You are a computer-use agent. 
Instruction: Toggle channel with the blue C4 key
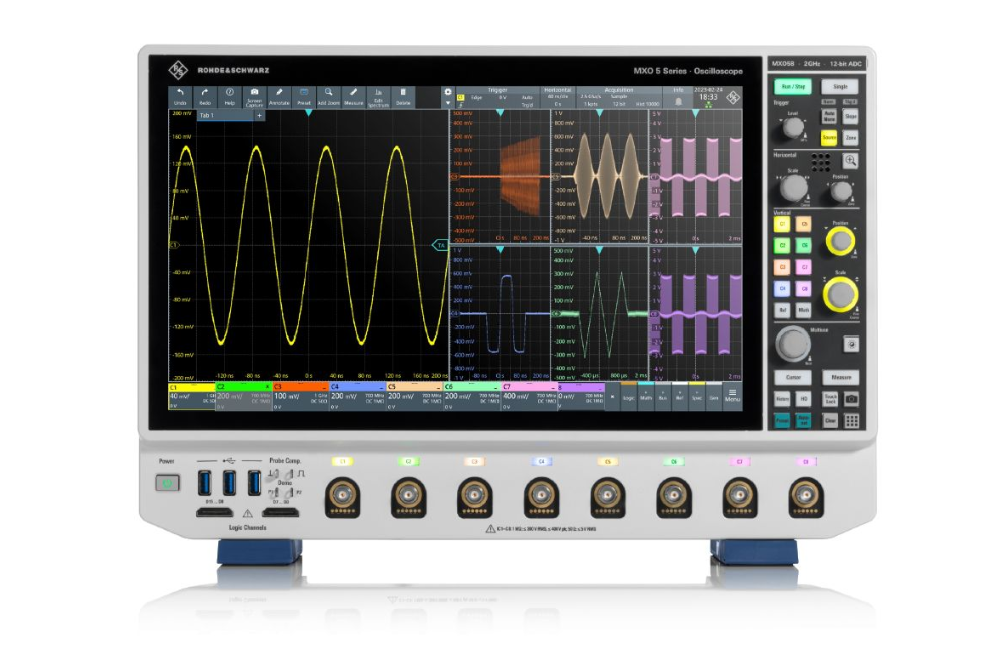(x=782, y=288)
